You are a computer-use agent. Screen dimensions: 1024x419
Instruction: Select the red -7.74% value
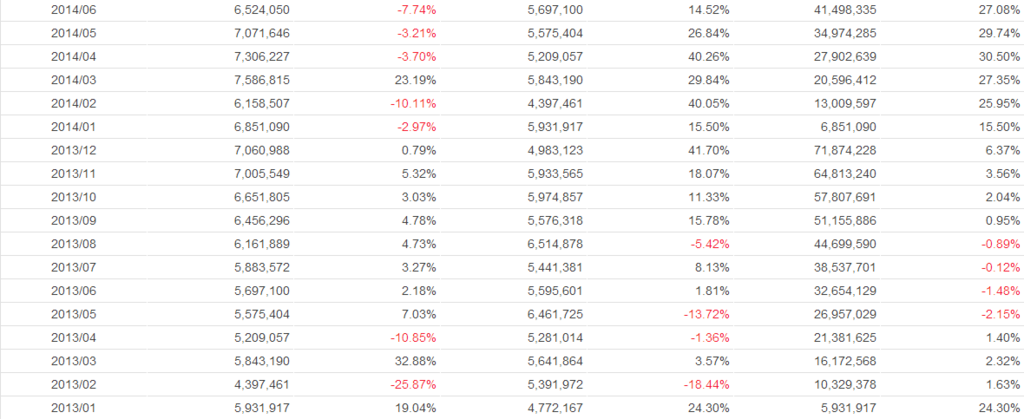pos(416,9)
